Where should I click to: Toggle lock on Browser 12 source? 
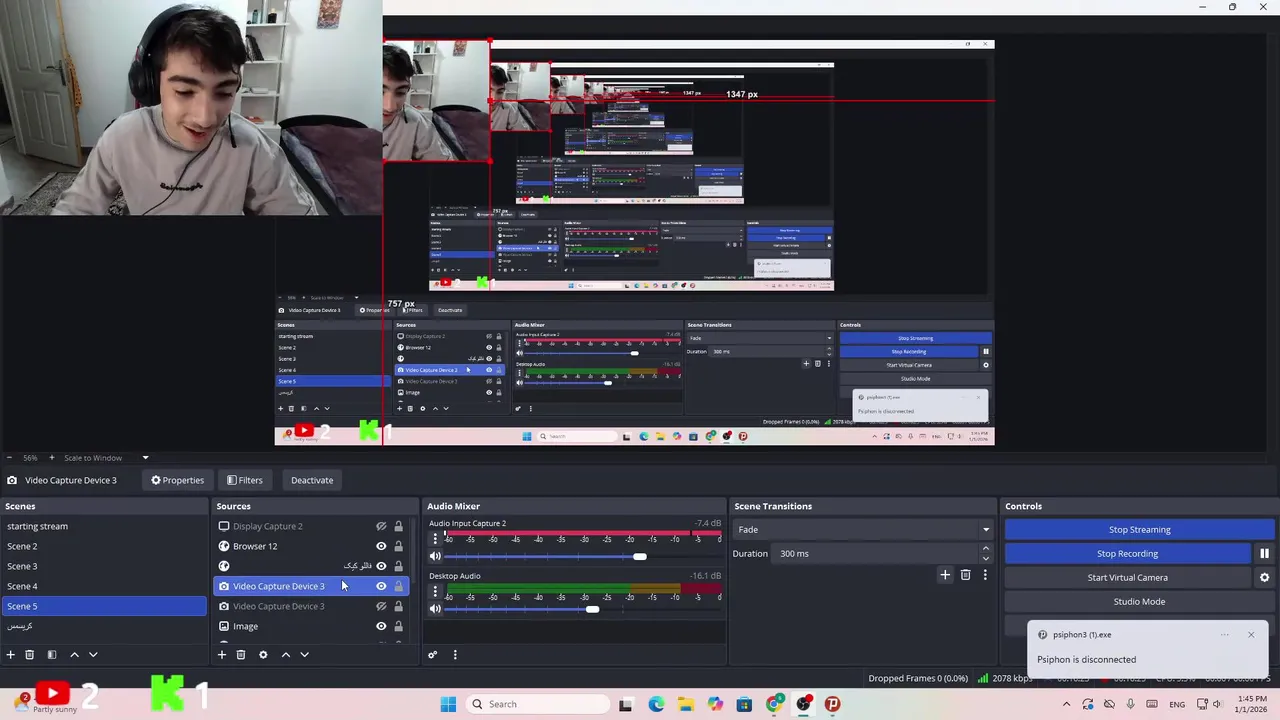[x=398, y=546]
